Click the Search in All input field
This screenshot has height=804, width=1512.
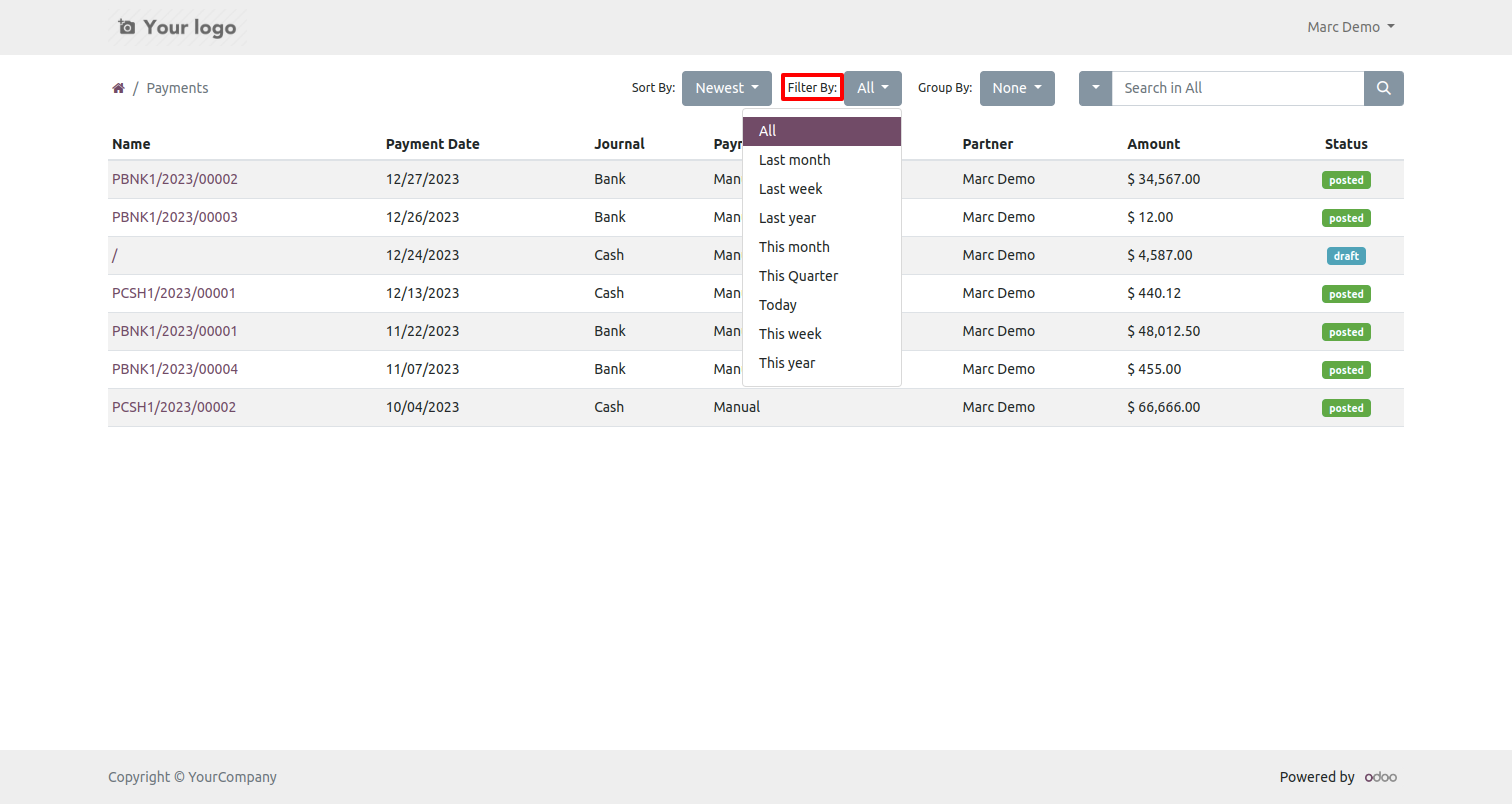(1238, 88)
